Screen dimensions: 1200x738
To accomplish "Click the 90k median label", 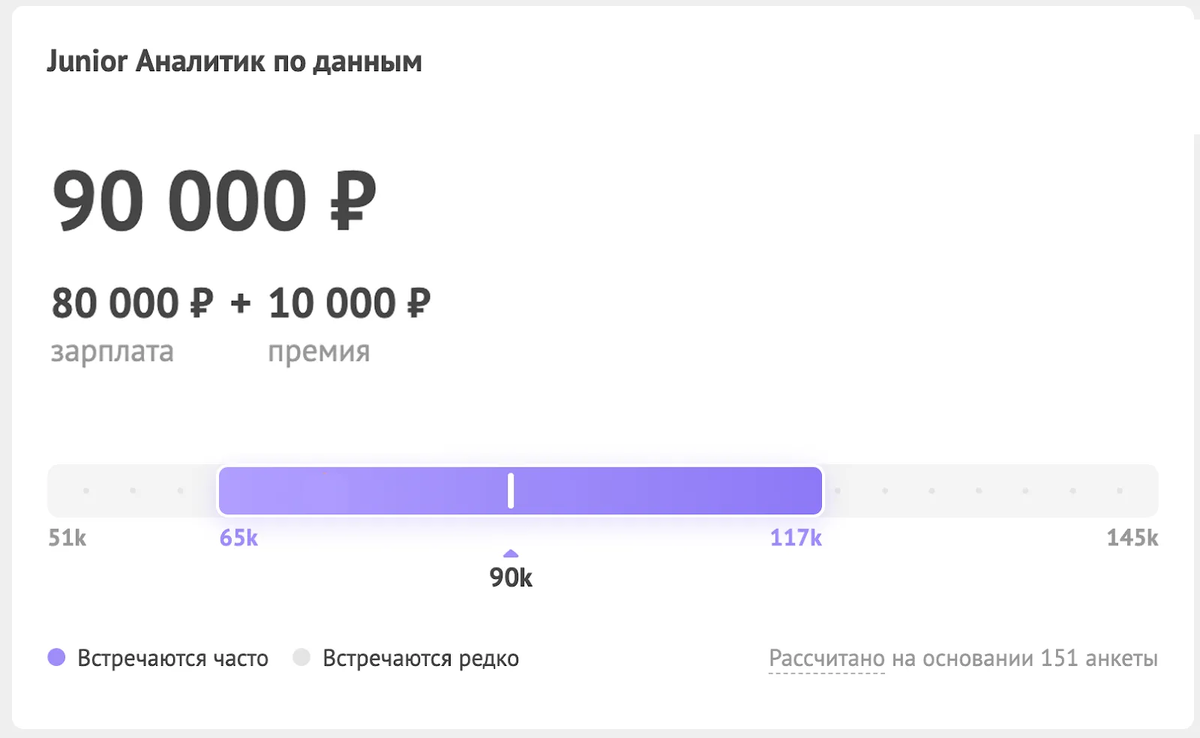I will pyautogui.click(x=511, y=578).
